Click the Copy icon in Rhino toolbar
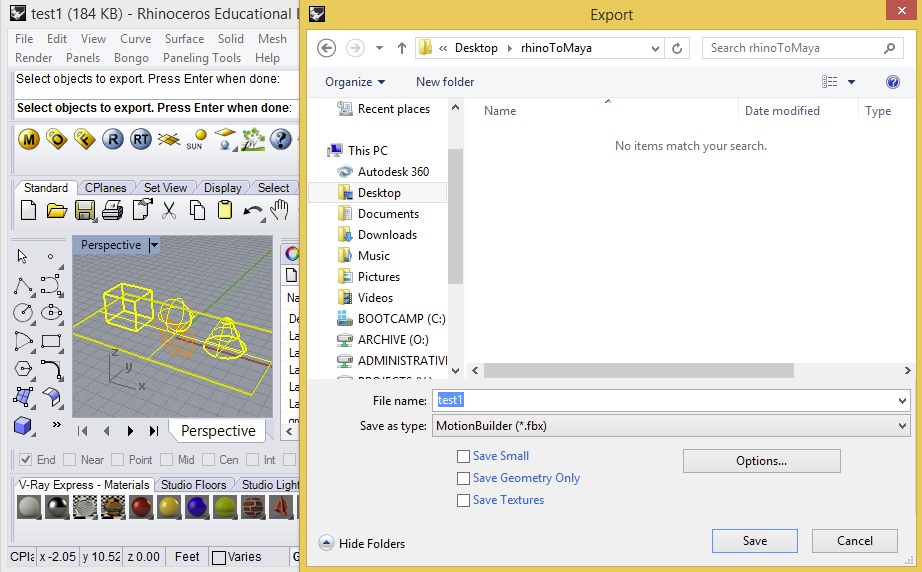Image resolution: width=922 pixels, height=572 pixels. [197, 210]
